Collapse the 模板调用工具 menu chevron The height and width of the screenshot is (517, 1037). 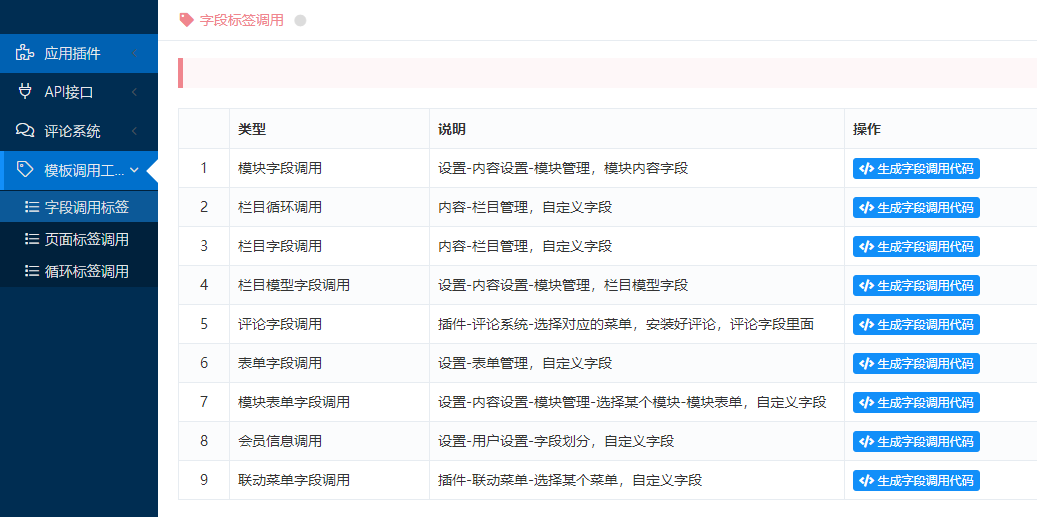(134, 170)
